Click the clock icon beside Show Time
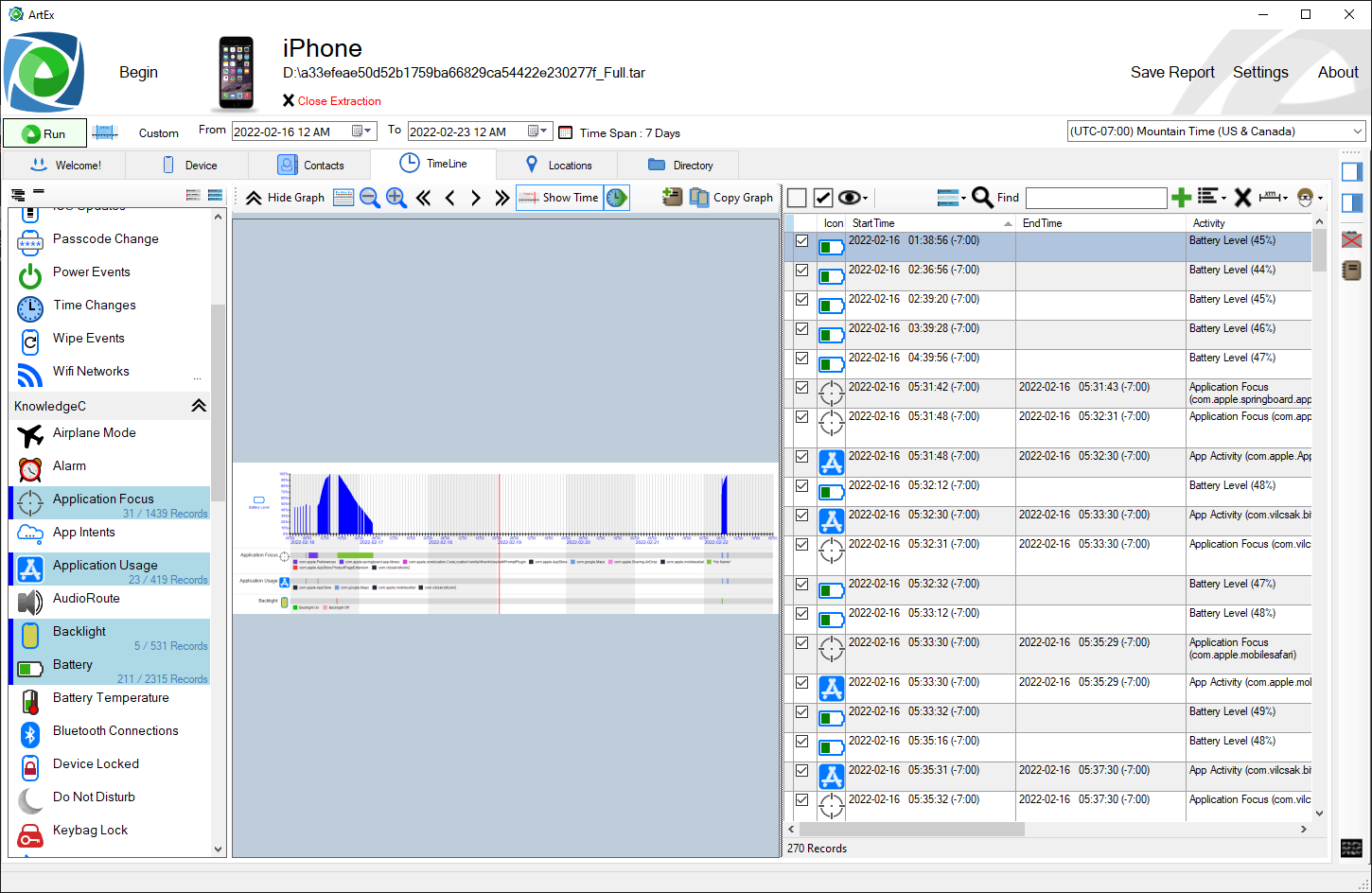The height and width of the screenshot is (893, 1372). [x=617, y=198]
